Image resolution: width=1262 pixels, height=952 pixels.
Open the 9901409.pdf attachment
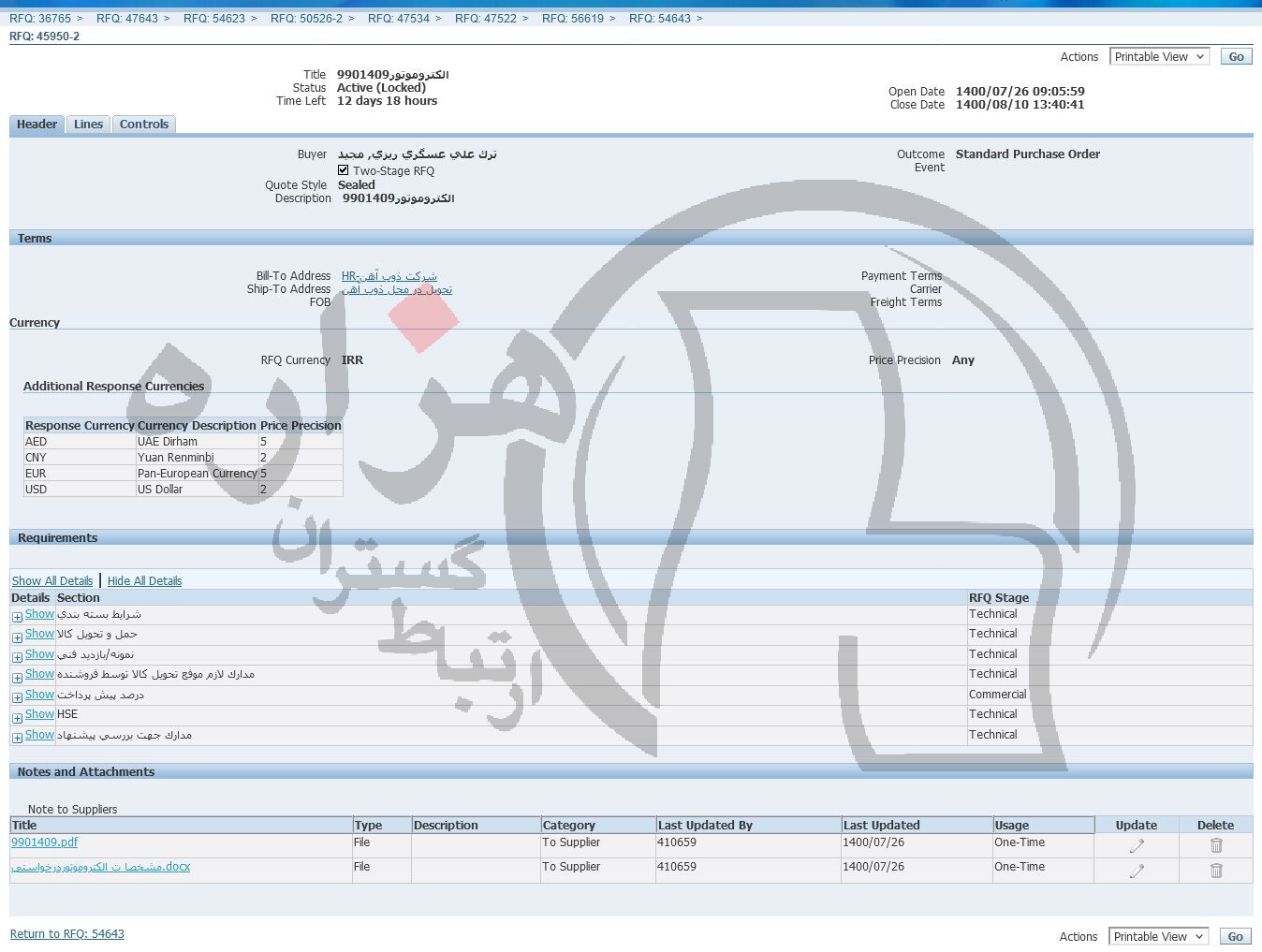tap(44, 842)
